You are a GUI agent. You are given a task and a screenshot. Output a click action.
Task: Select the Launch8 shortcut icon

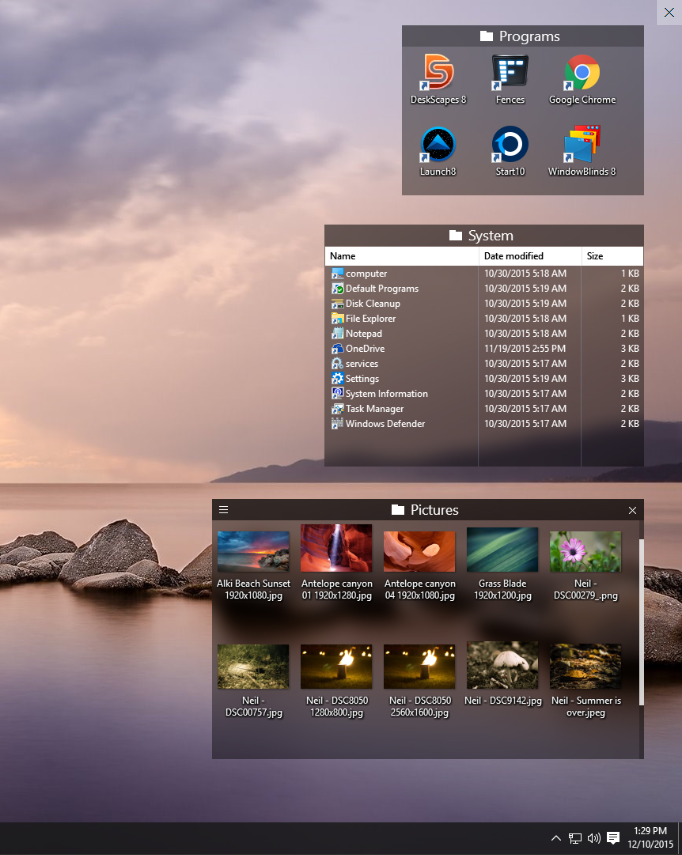438,144
